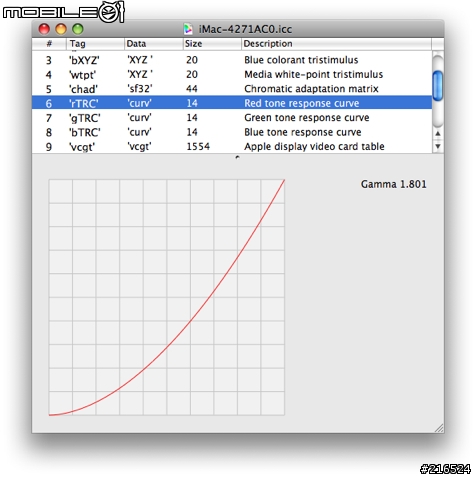Image resolution: width=476 pixels, height=477 pixels.
Task: Zoom the window with green button
Action: (x=78, y=29)
